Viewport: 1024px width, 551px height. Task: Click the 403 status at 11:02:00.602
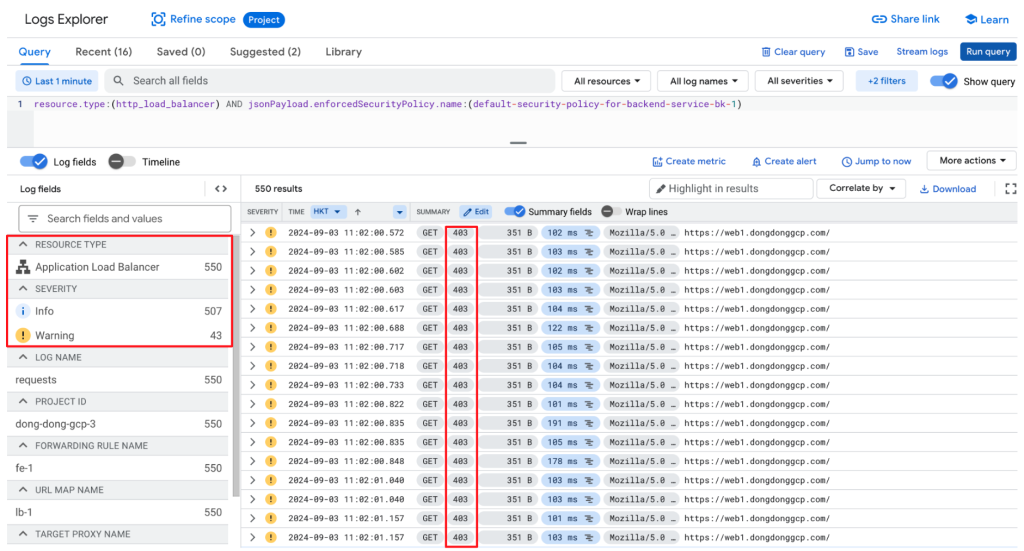(460, 270)
